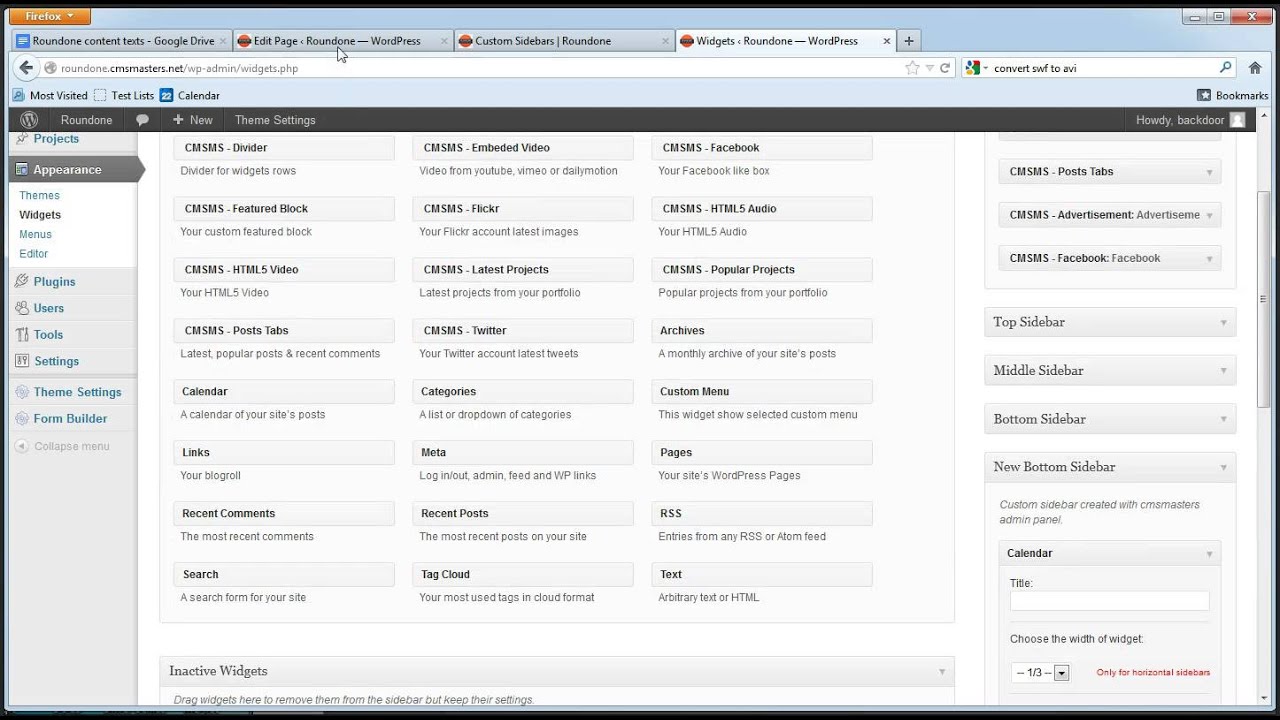Viewport: 1280px width, 720px height.
Task: Switch to Roundone content texts tab
Action: click(120, 41)
